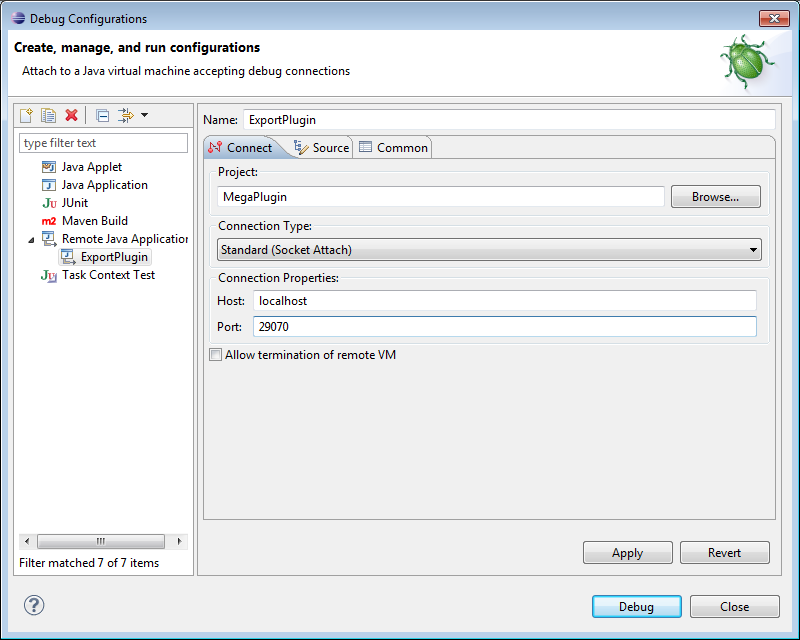Image resolution: width=800 pixels, height=640 pixels.
Task: Delete selected launch configuration via red X
Action: coord(71,116)
